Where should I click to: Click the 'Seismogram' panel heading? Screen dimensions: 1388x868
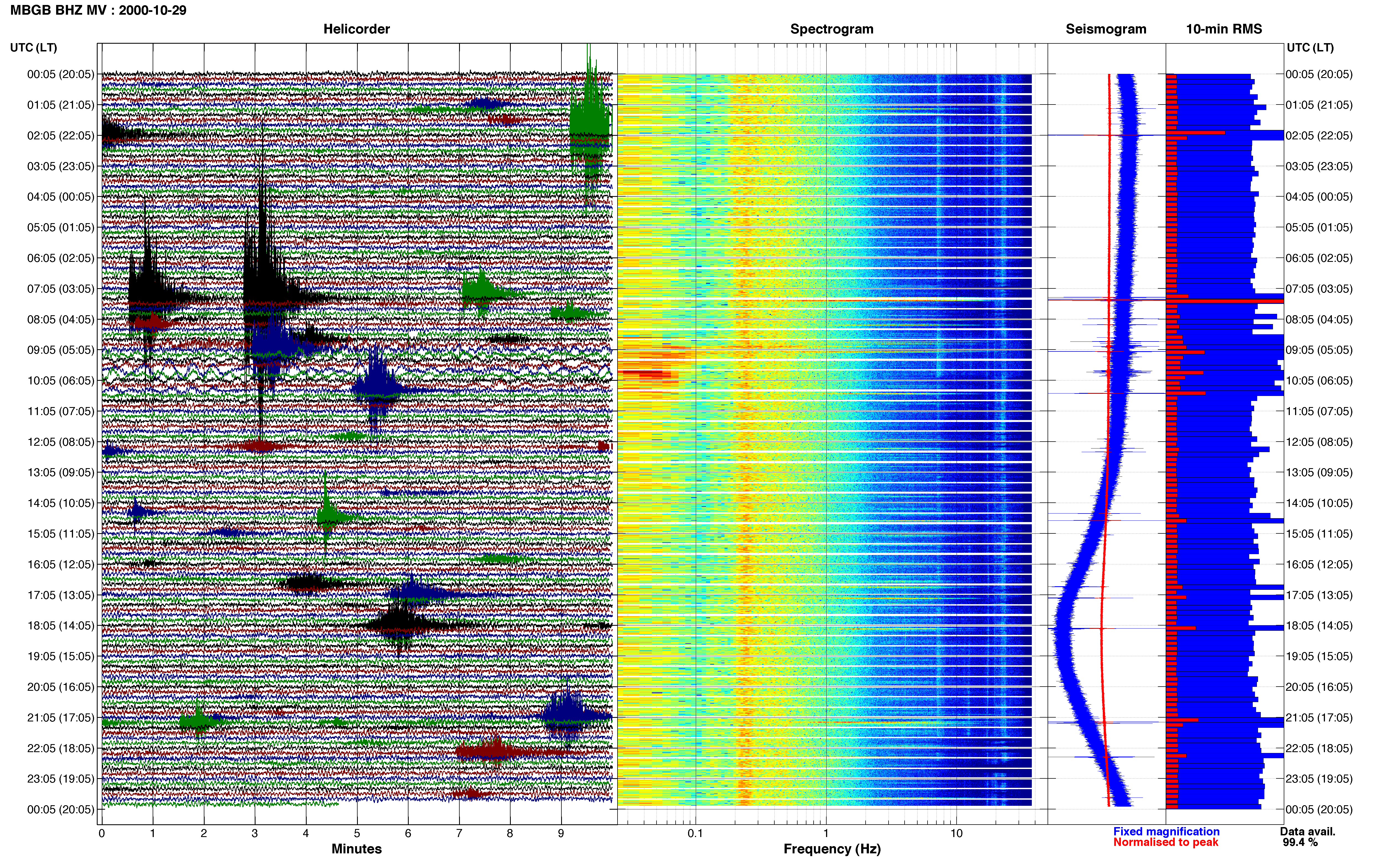click(x=1106, y=29)
